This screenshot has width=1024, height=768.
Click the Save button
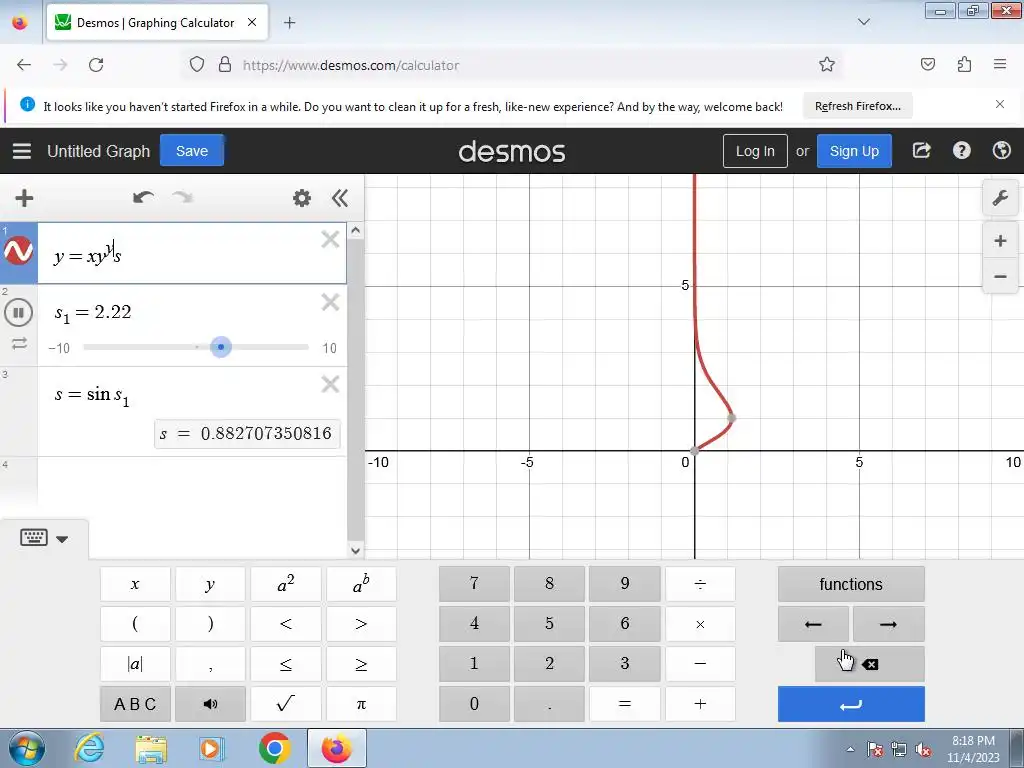point(192,151)
